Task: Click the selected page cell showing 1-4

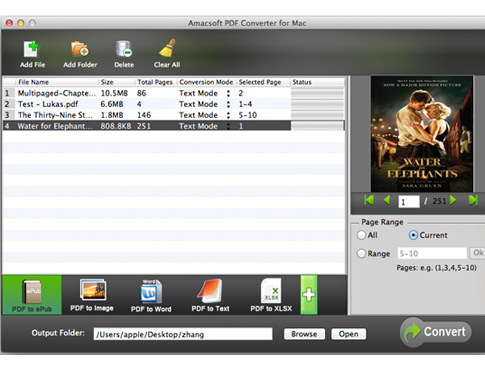Action: (245, 104)
